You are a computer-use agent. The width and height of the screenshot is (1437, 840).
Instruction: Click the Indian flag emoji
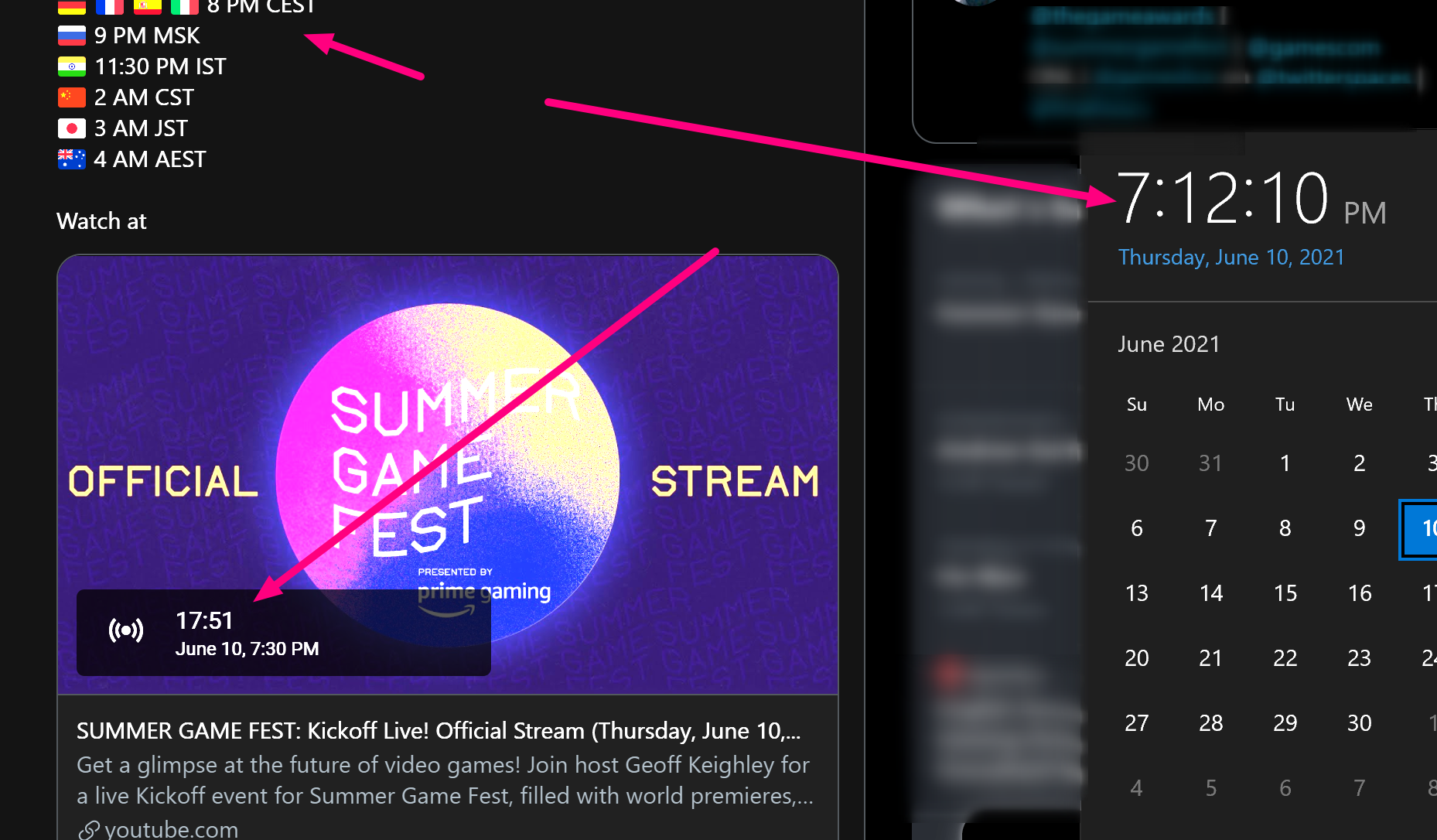pos(72,67)
